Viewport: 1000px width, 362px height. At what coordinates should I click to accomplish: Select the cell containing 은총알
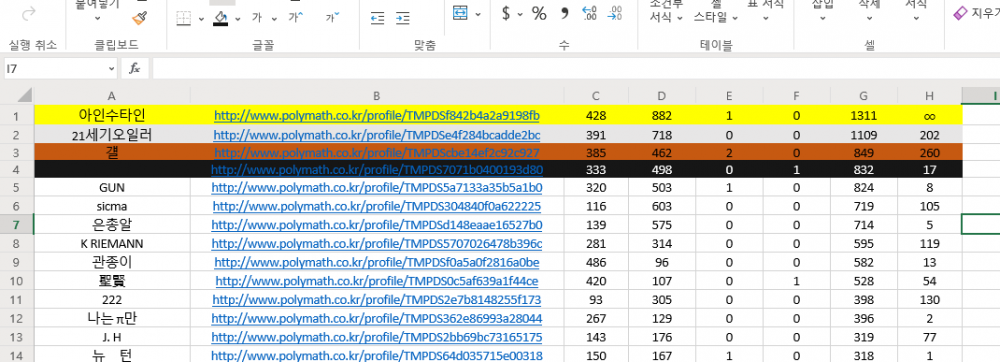coord(112,225)
